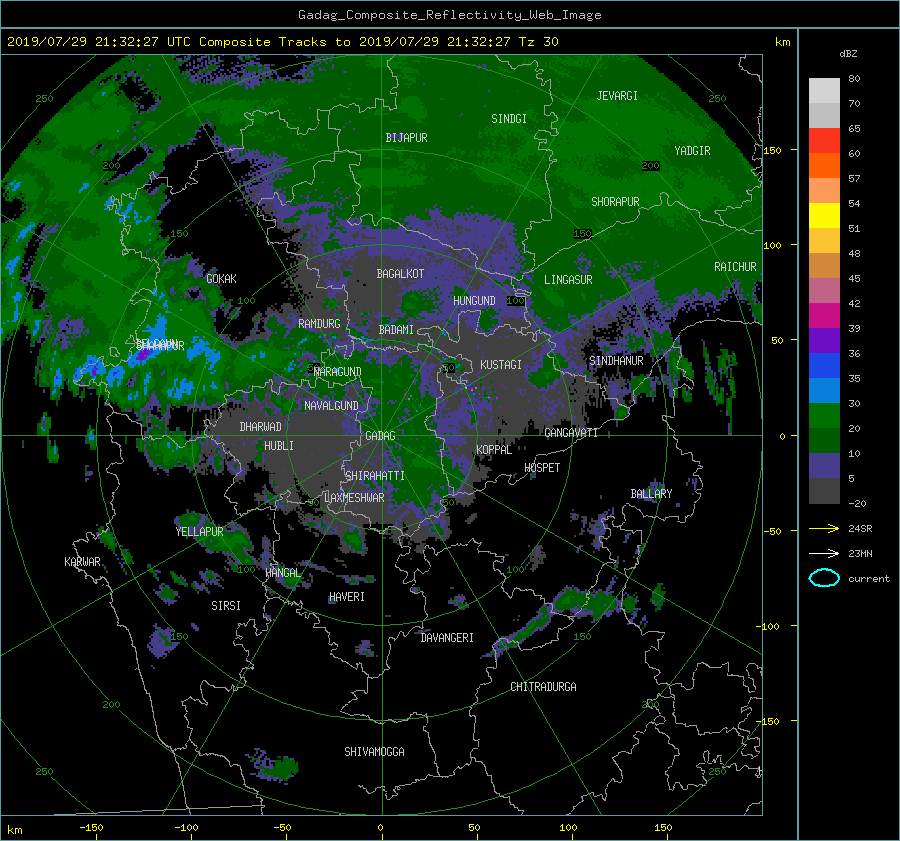900x841 pixels.
Task: Click the LINGASUR city label
Action: [568, 280]
